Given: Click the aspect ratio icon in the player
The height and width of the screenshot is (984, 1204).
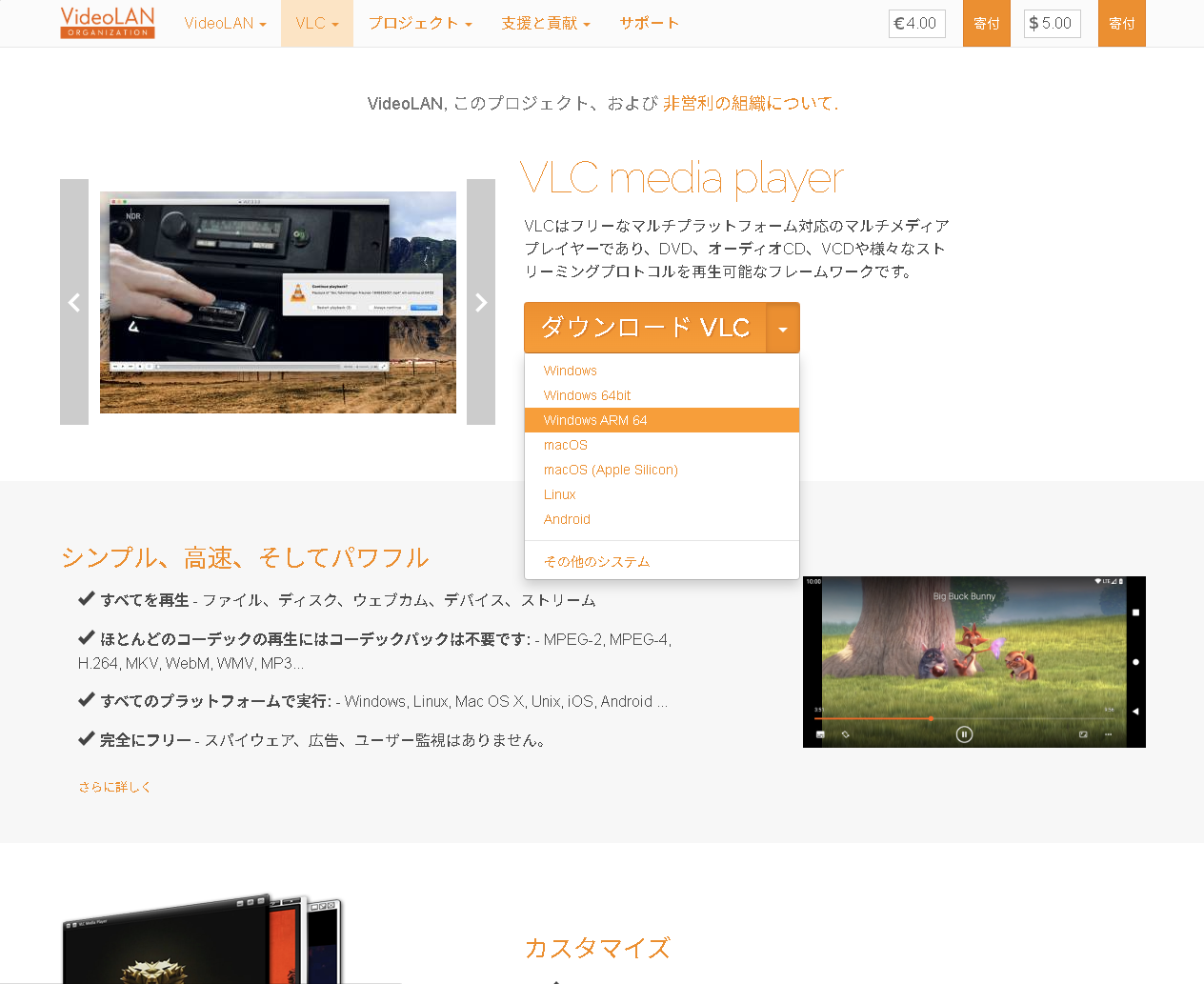Looking at the screenshot, I should point(1083,733).
